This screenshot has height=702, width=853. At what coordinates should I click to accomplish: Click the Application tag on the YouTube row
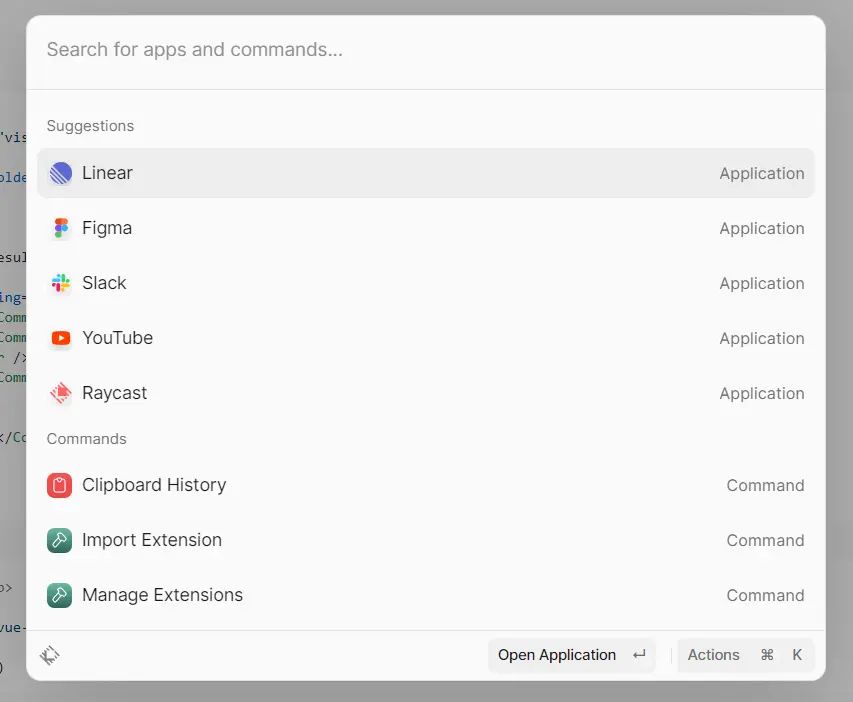coord(761,339)
